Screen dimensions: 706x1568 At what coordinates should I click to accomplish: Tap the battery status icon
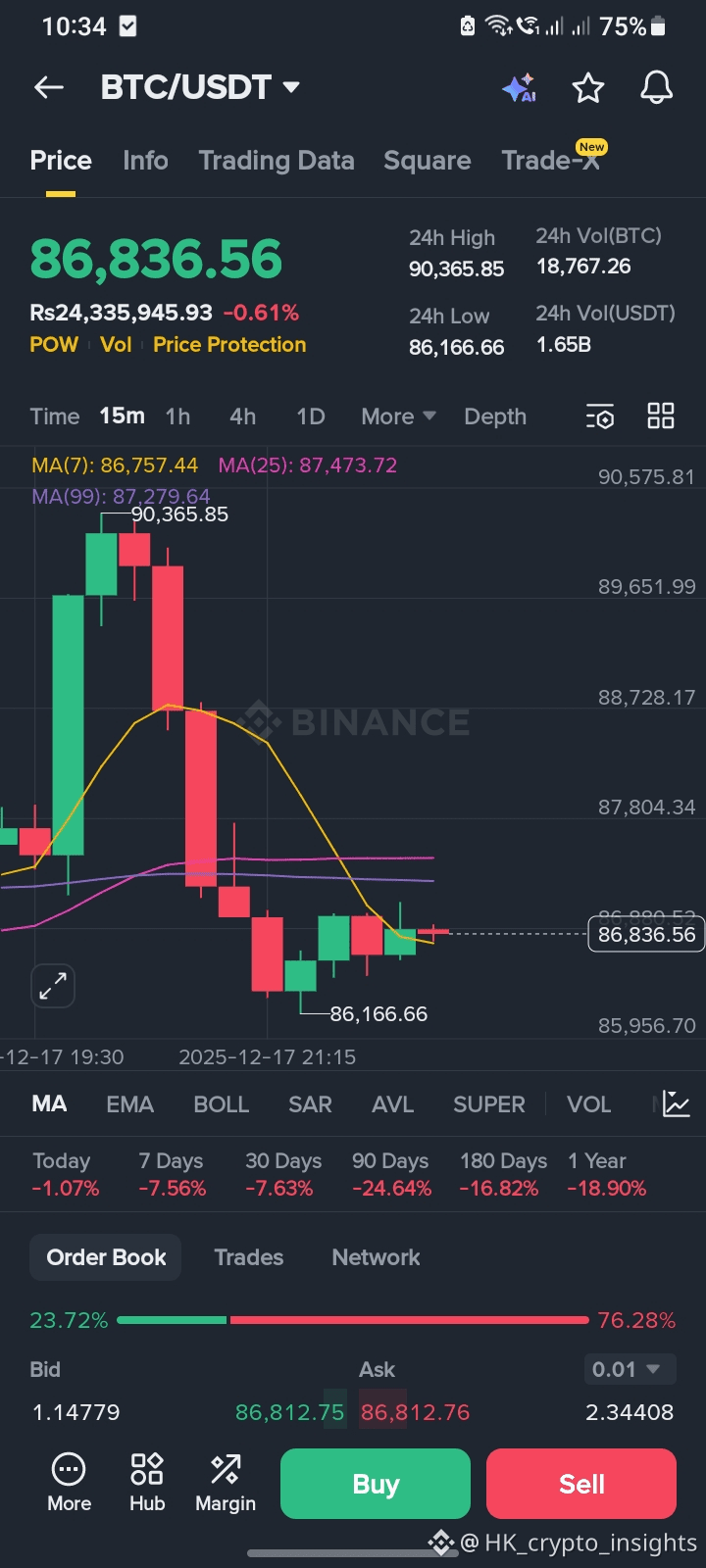pos(659,26)
